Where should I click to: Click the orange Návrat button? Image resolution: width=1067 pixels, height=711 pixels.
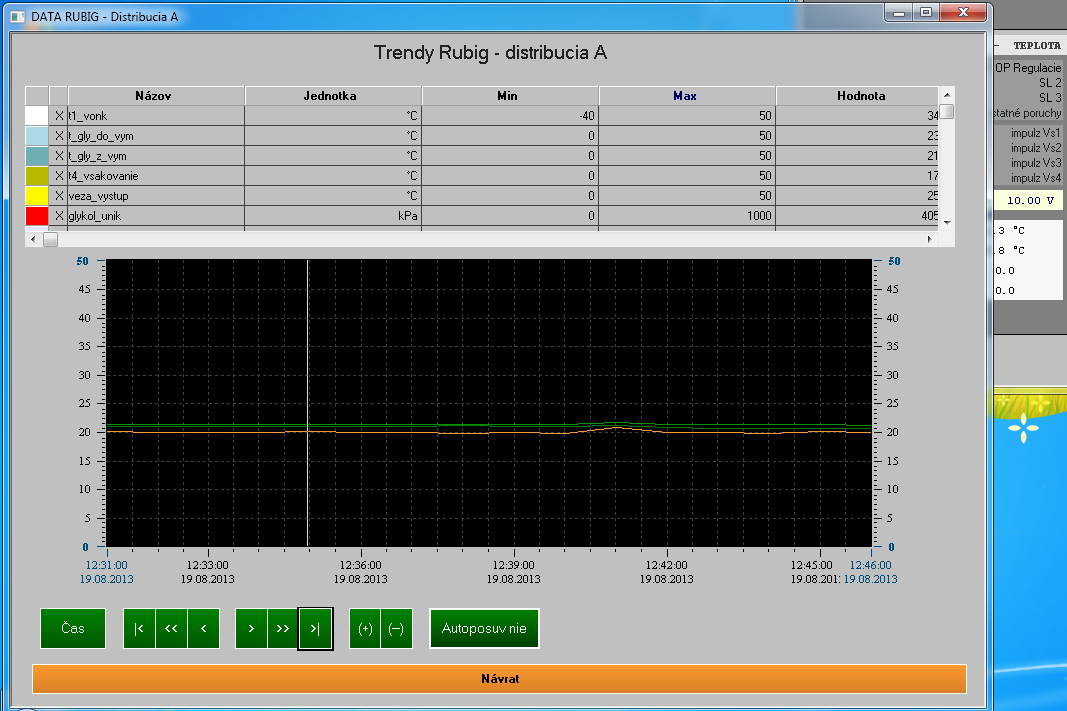click(499, 678)
